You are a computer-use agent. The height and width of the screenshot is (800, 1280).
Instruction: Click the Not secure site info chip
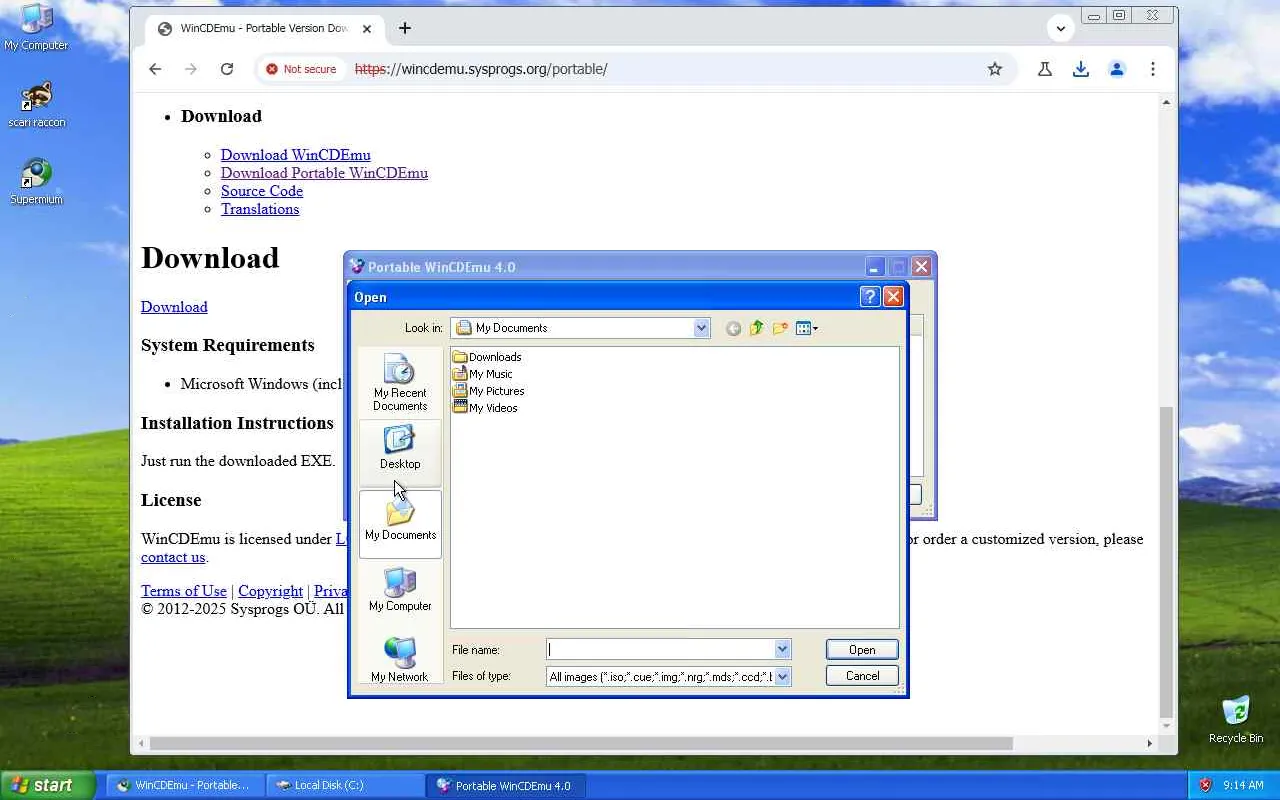(300, 69)
